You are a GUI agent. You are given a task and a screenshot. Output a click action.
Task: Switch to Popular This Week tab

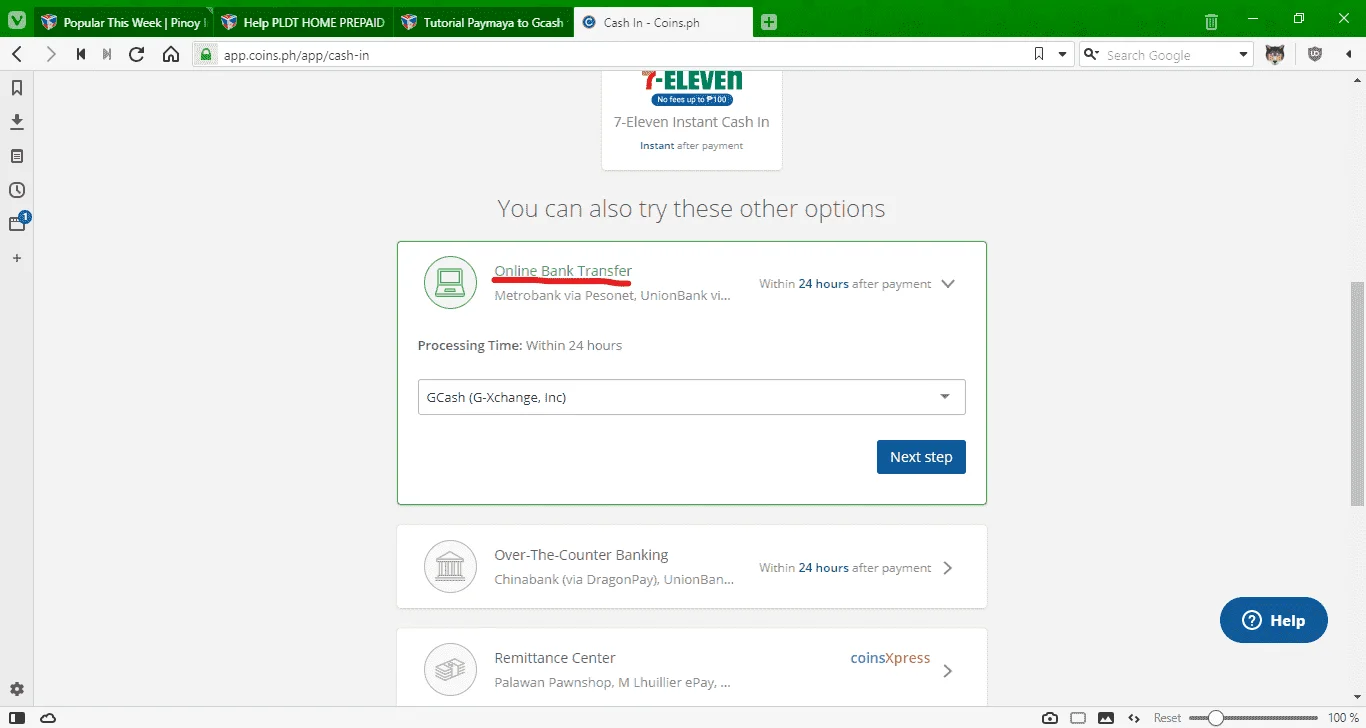(x=124, y=22)
